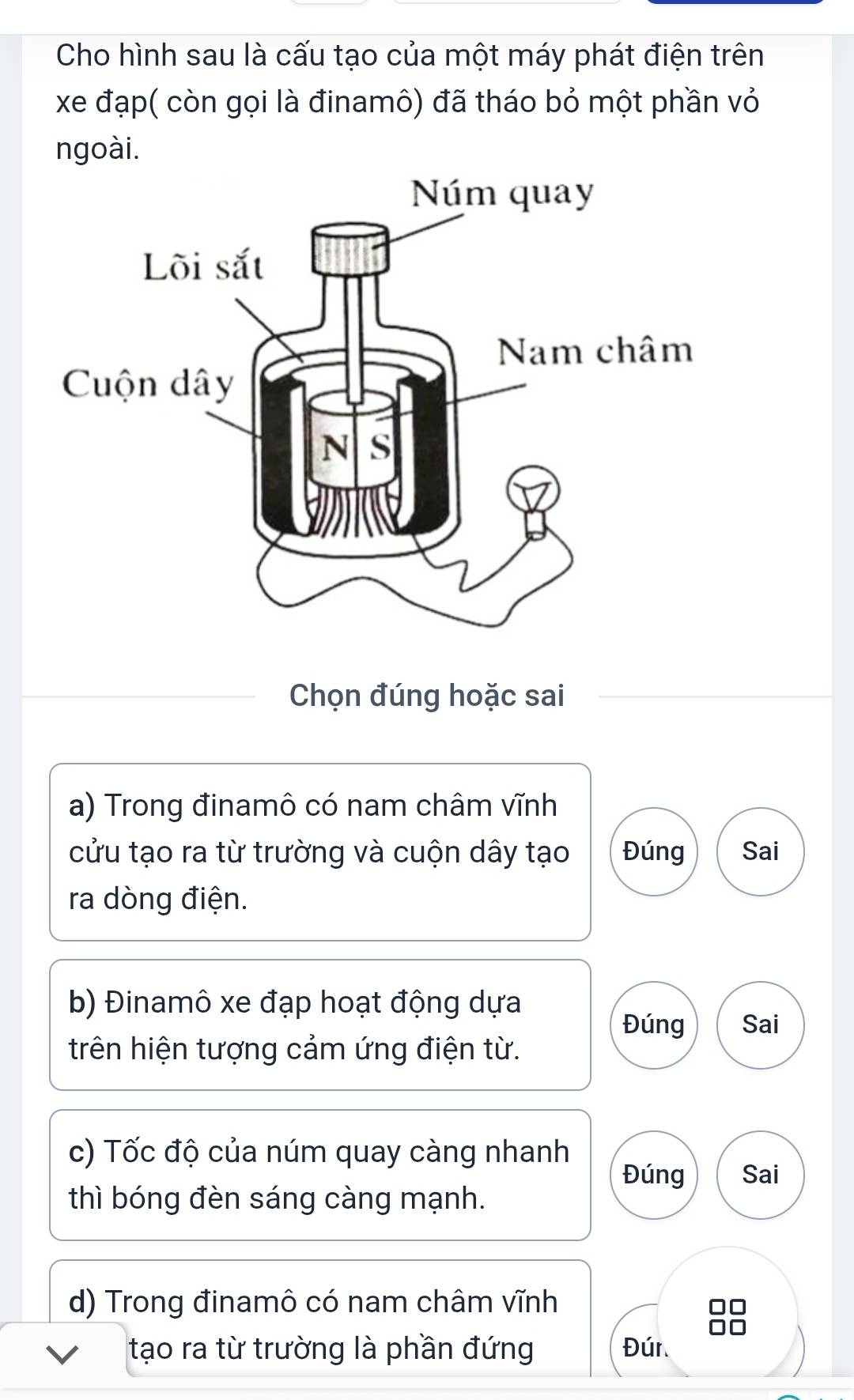The image size is (854, 1400).
Task: Choose Đúng for statement c
Action: [654, 1175]
